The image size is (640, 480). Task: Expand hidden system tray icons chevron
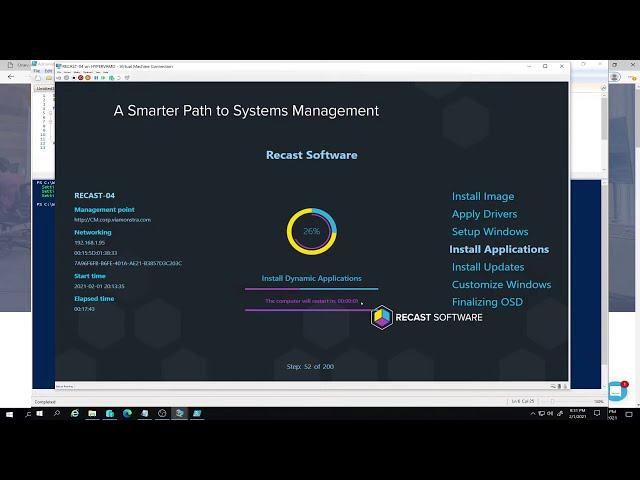click(533, 413)
